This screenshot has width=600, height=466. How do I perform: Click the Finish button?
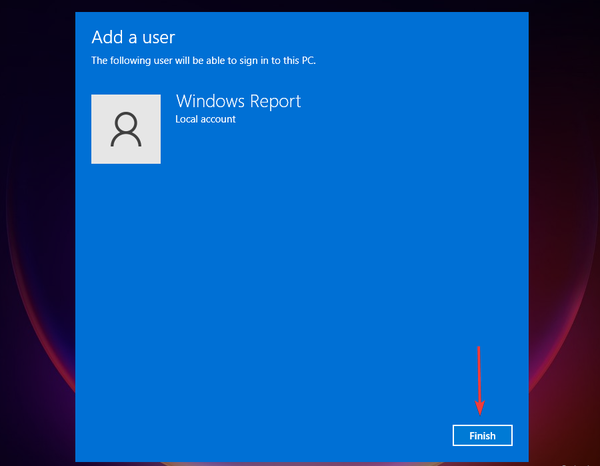tap(482, 435)
